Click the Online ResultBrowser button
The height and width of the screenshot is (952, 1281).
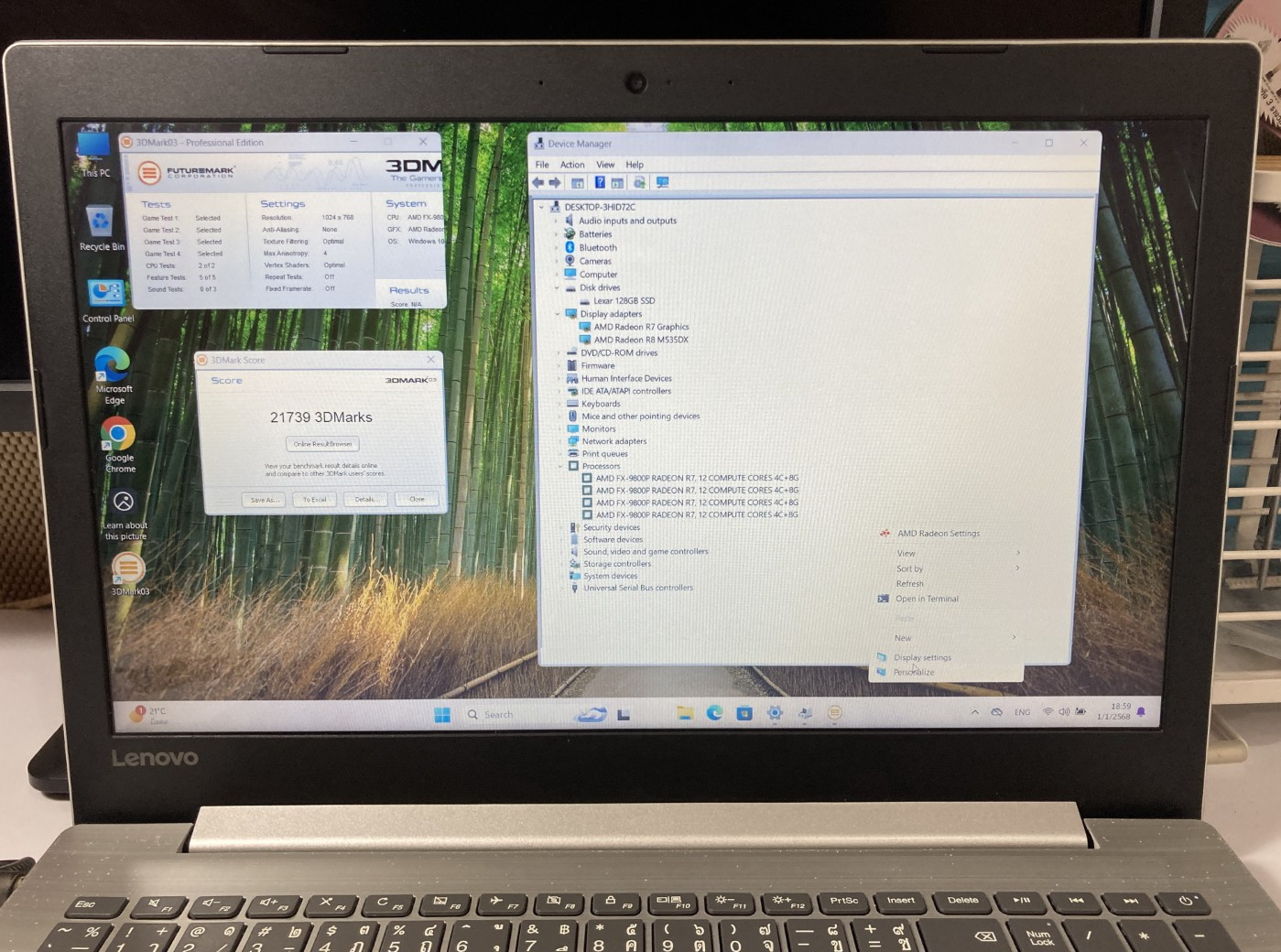coord(322,444)
